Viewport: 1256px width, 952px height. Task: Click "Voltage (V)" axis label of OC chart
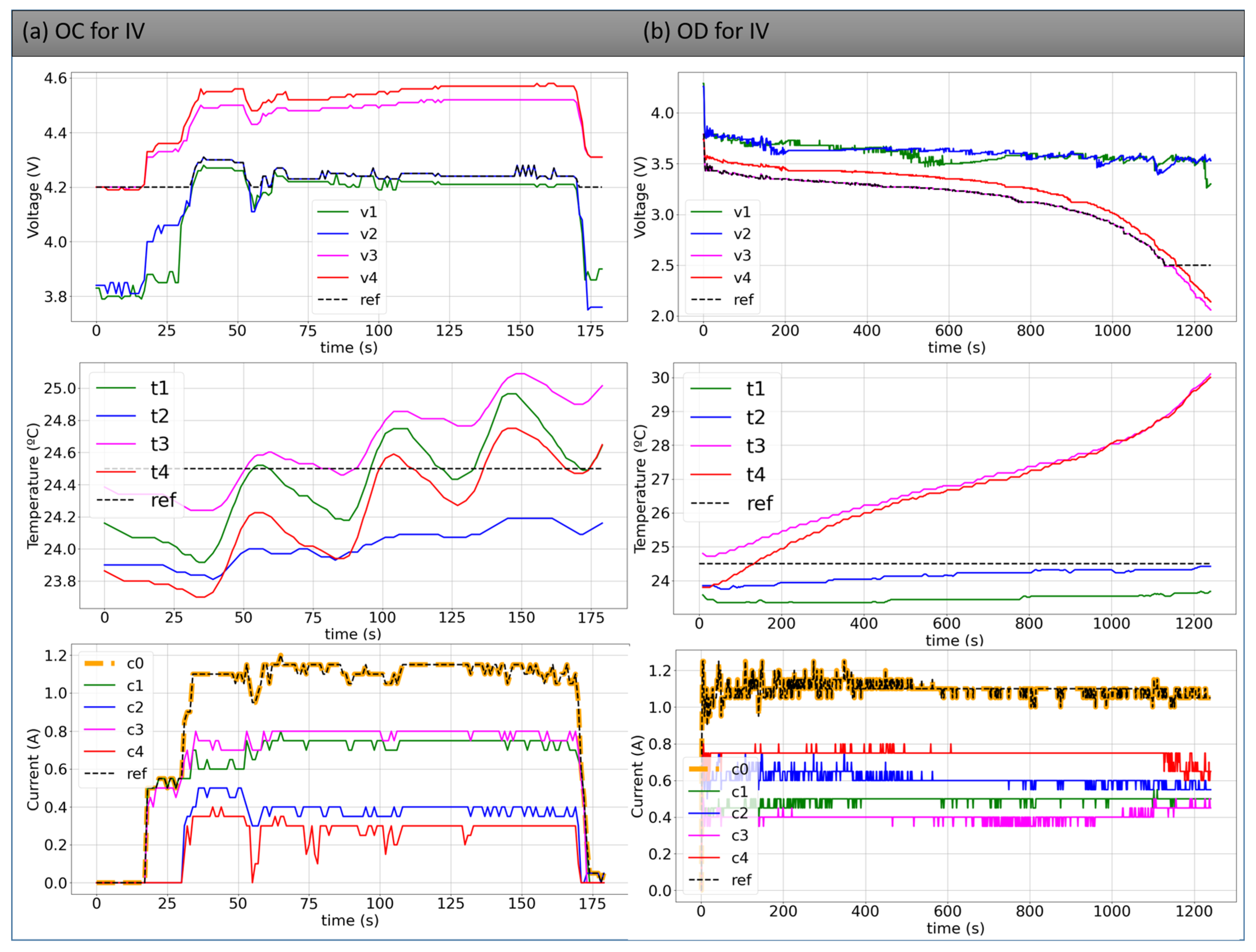(x=33, y=197)
